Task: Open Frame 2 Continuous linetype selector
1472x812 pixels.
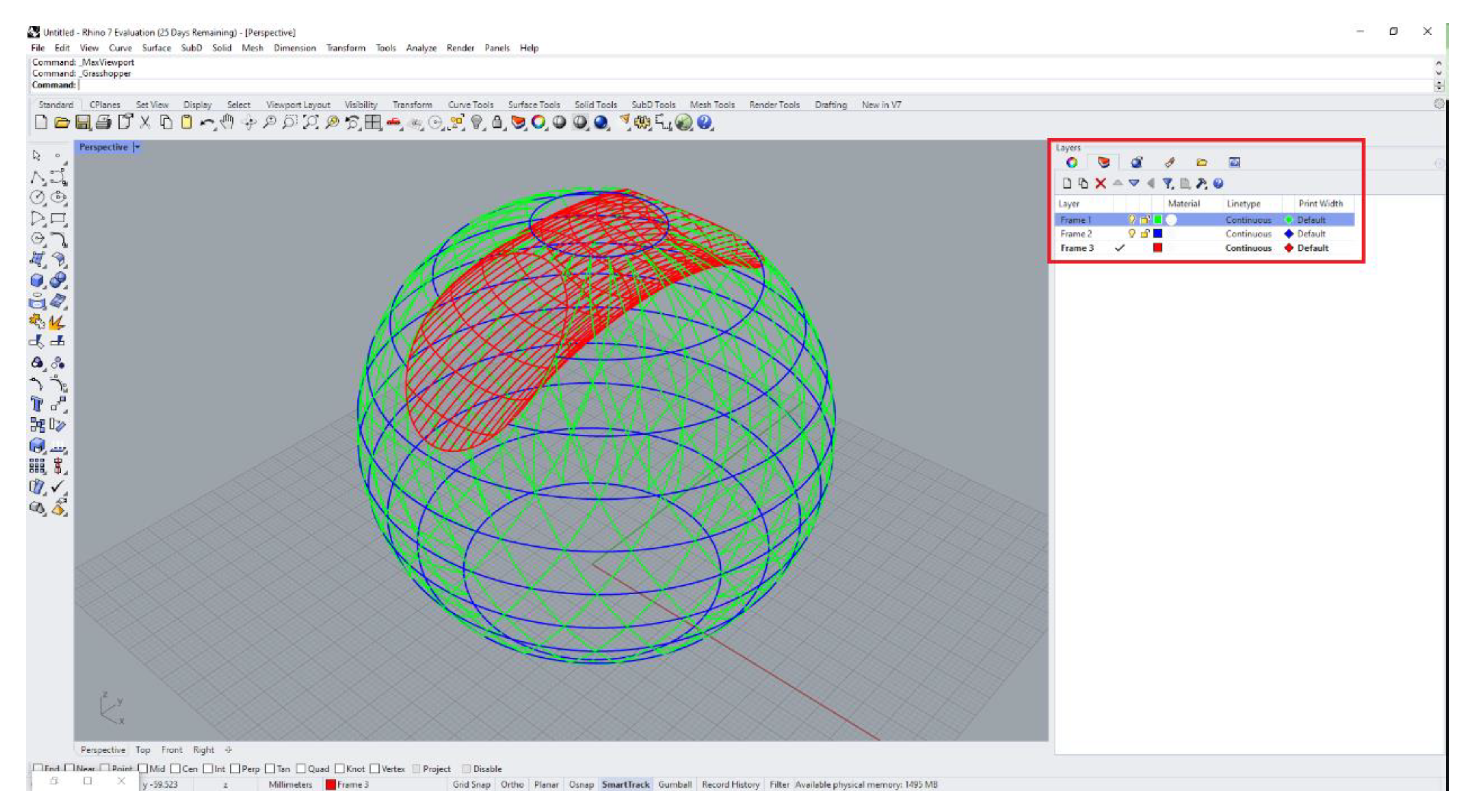Action: tap(1248, 234)
